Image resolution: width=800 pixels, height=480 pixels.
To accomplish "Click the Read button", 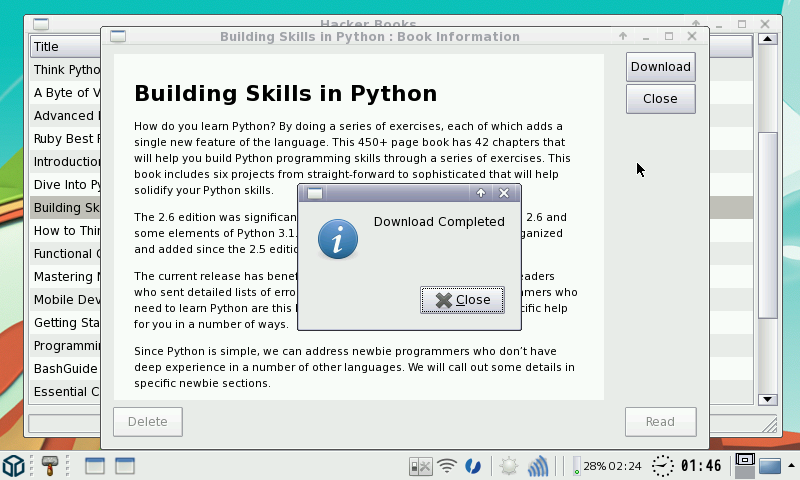I will click(660, 422).
